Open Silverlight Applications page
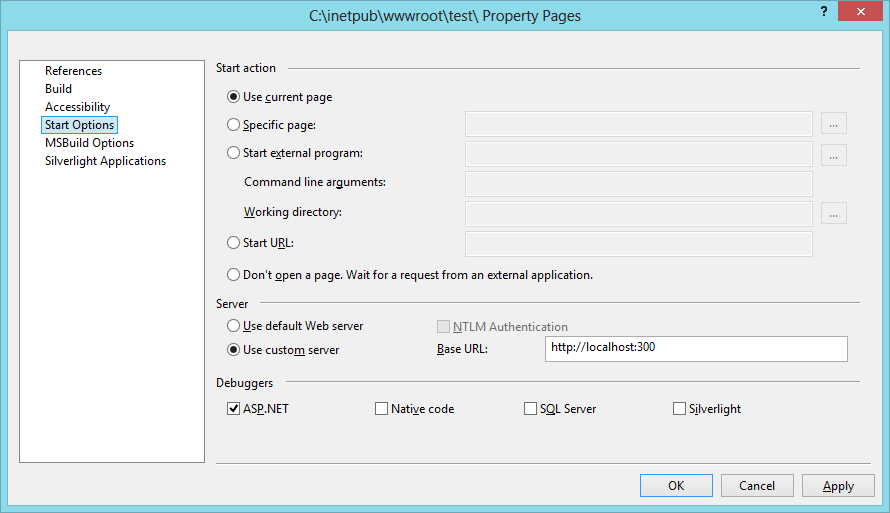 tap(106, 161)
